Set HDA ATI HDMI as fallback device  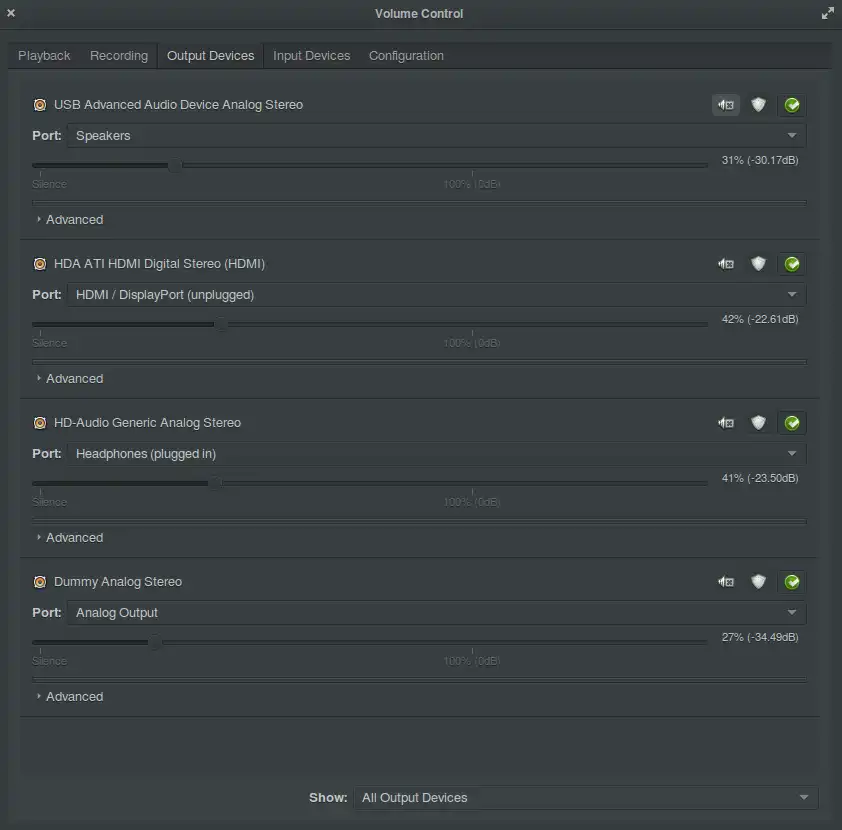[x=792, y=264]
